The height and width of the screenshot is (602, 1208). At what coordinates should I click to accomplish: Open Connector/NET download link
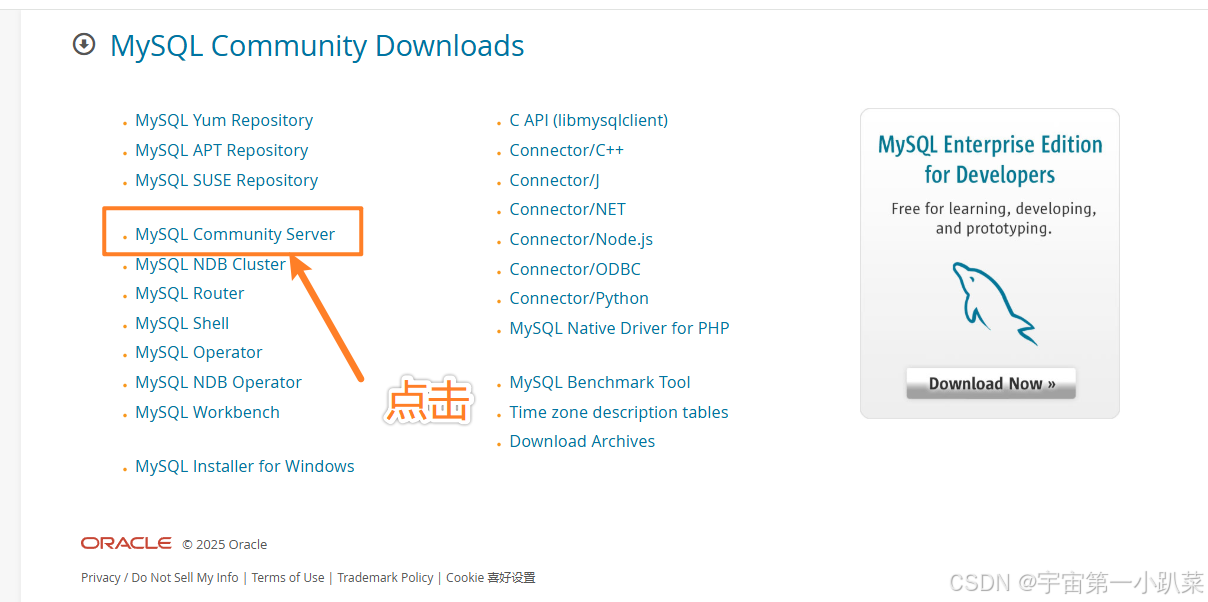[x=567, y=209]
